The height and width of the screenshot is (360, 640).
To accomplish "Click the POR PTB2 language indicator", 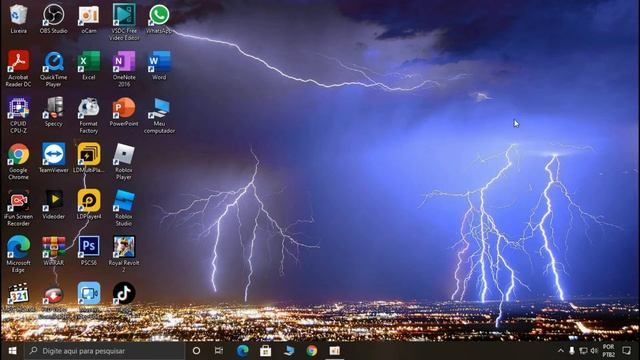I will tap(608, 351).
